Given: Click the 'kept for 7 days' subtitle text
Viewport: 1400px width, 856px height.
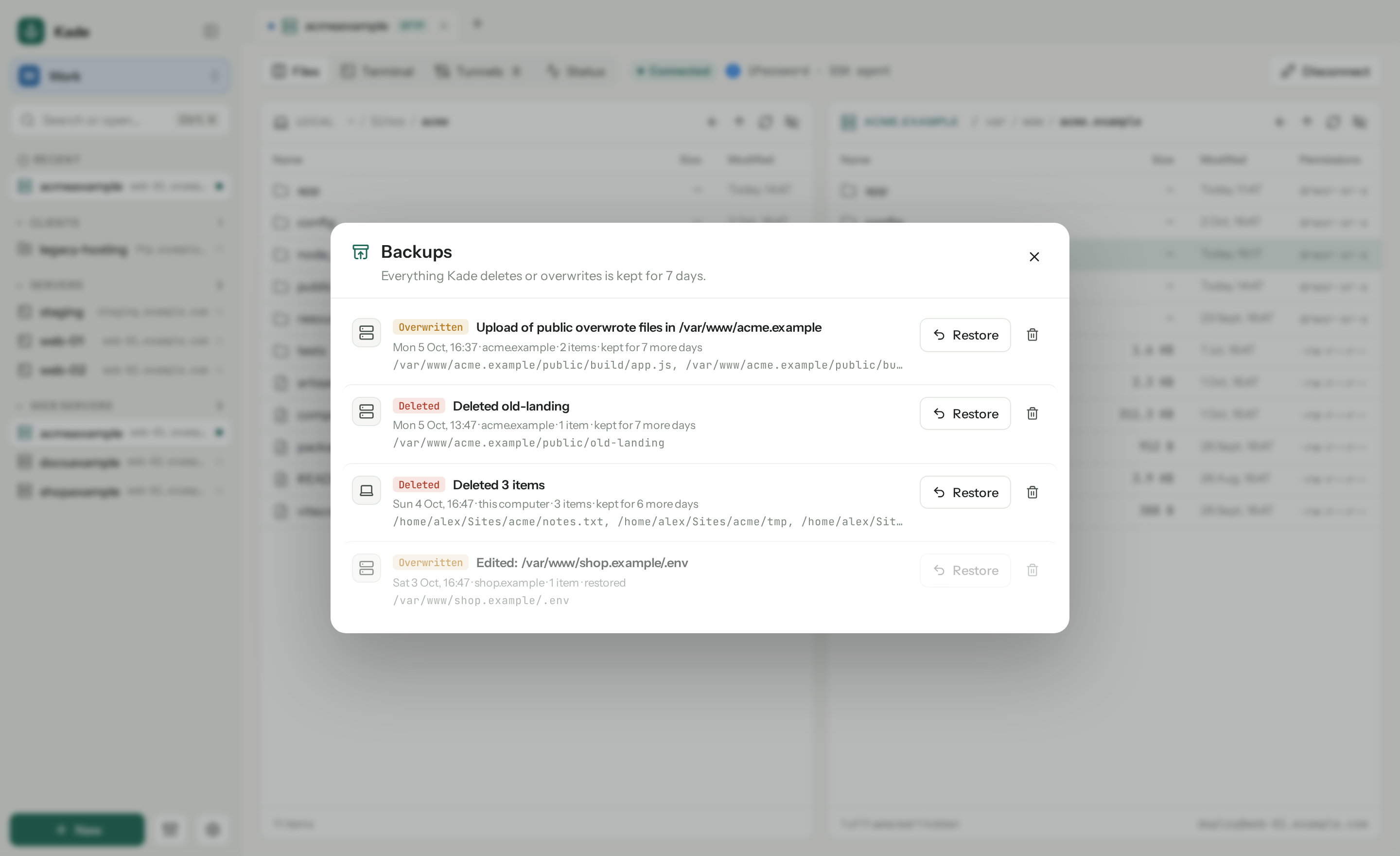Looking at the screenshot, I should pyautogui.click(x=543, y=276).
